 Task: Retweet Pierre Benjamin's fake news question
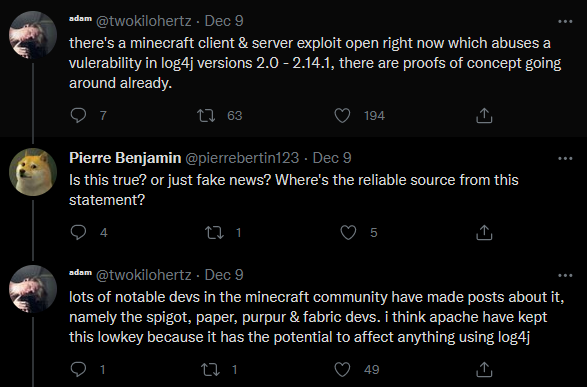(215, 232)
